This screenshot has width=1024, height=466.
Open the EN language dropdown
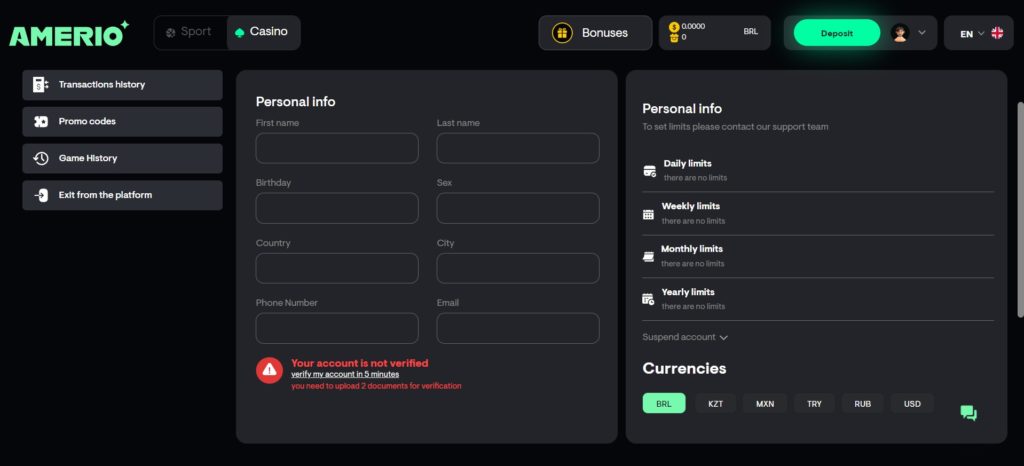972,33
